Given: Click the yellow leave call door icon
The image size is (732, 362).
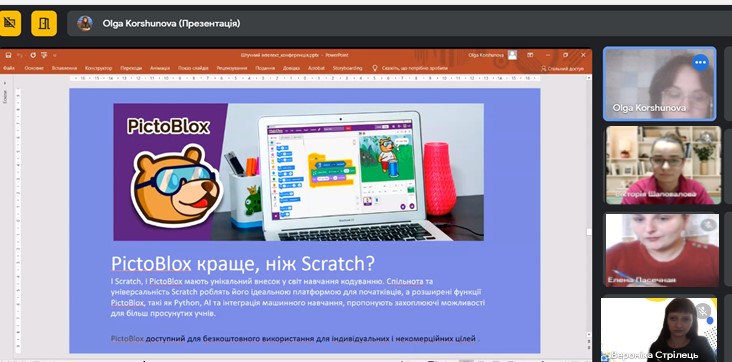Looking at the screenshot, I should point(44,23).
